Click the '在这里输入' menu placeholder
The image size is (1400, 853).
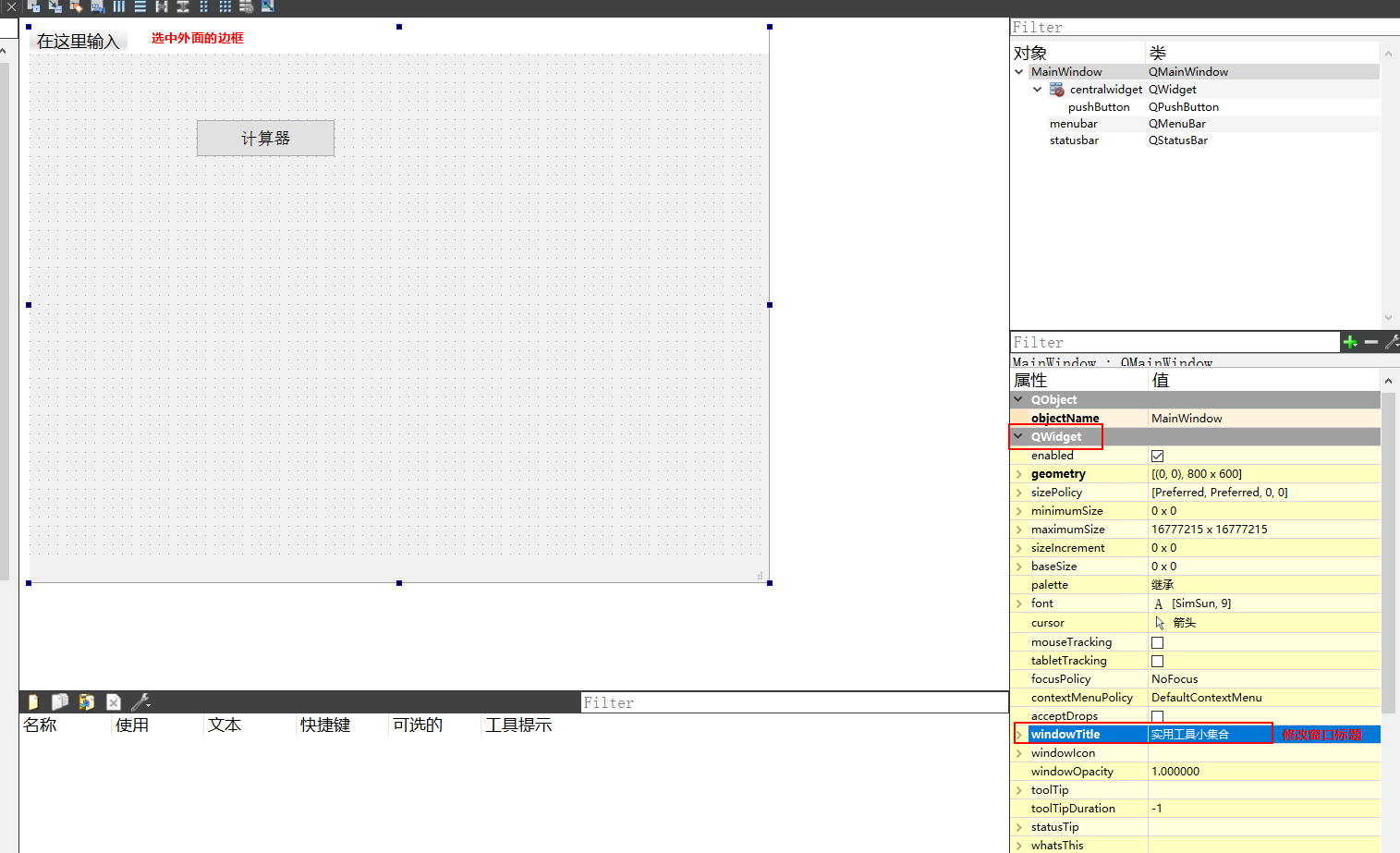coord(79,42)
